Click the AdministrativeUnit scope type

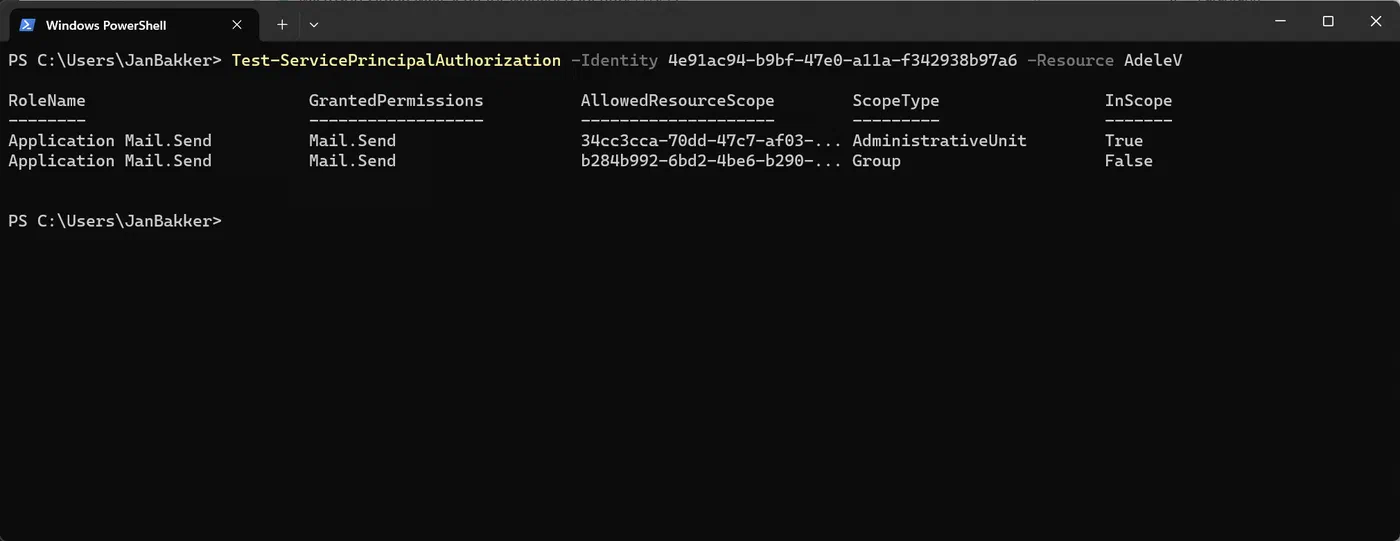pos(939,141)
